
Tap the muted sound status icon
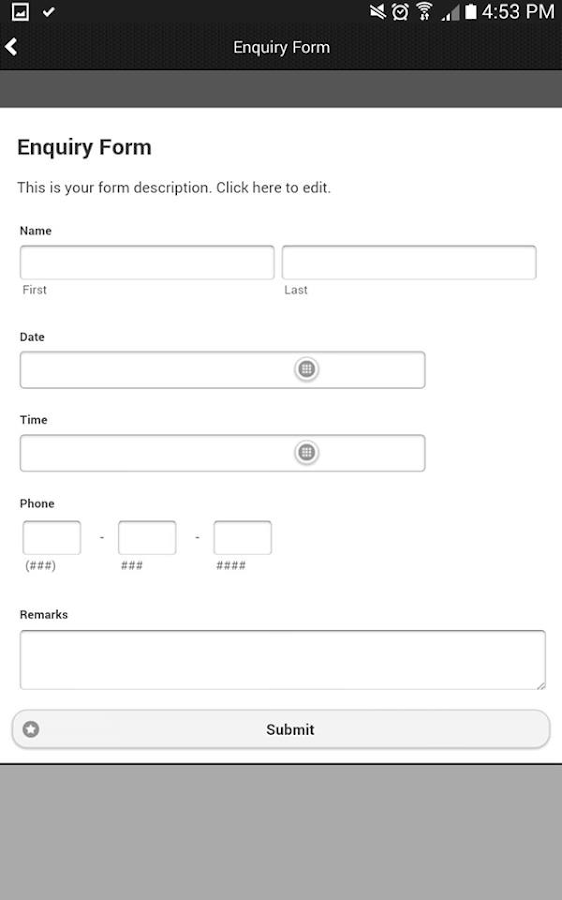pos(377,11)
